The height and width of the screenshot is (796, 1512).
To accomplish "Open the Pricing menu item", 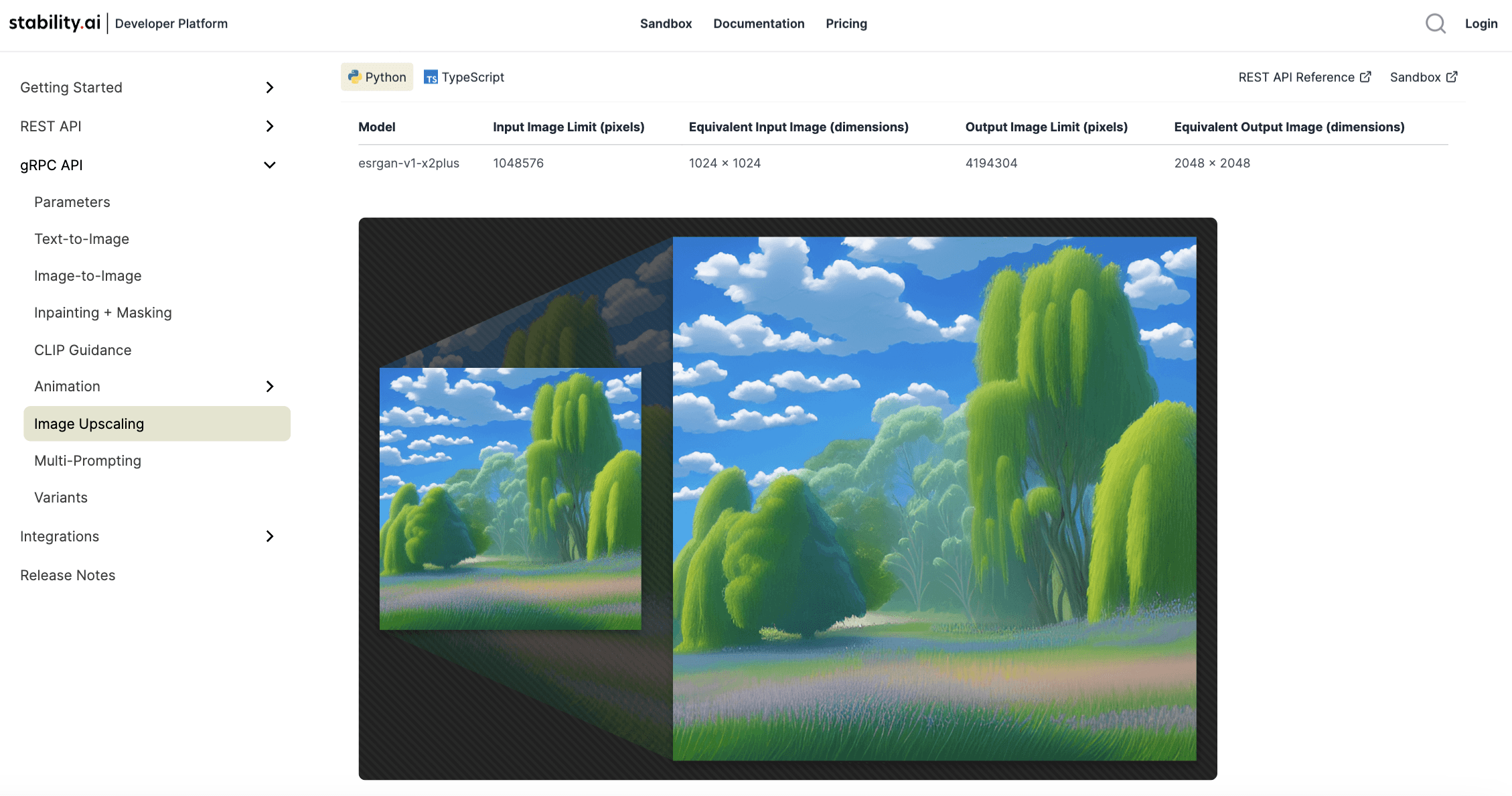I will point(846,23).
